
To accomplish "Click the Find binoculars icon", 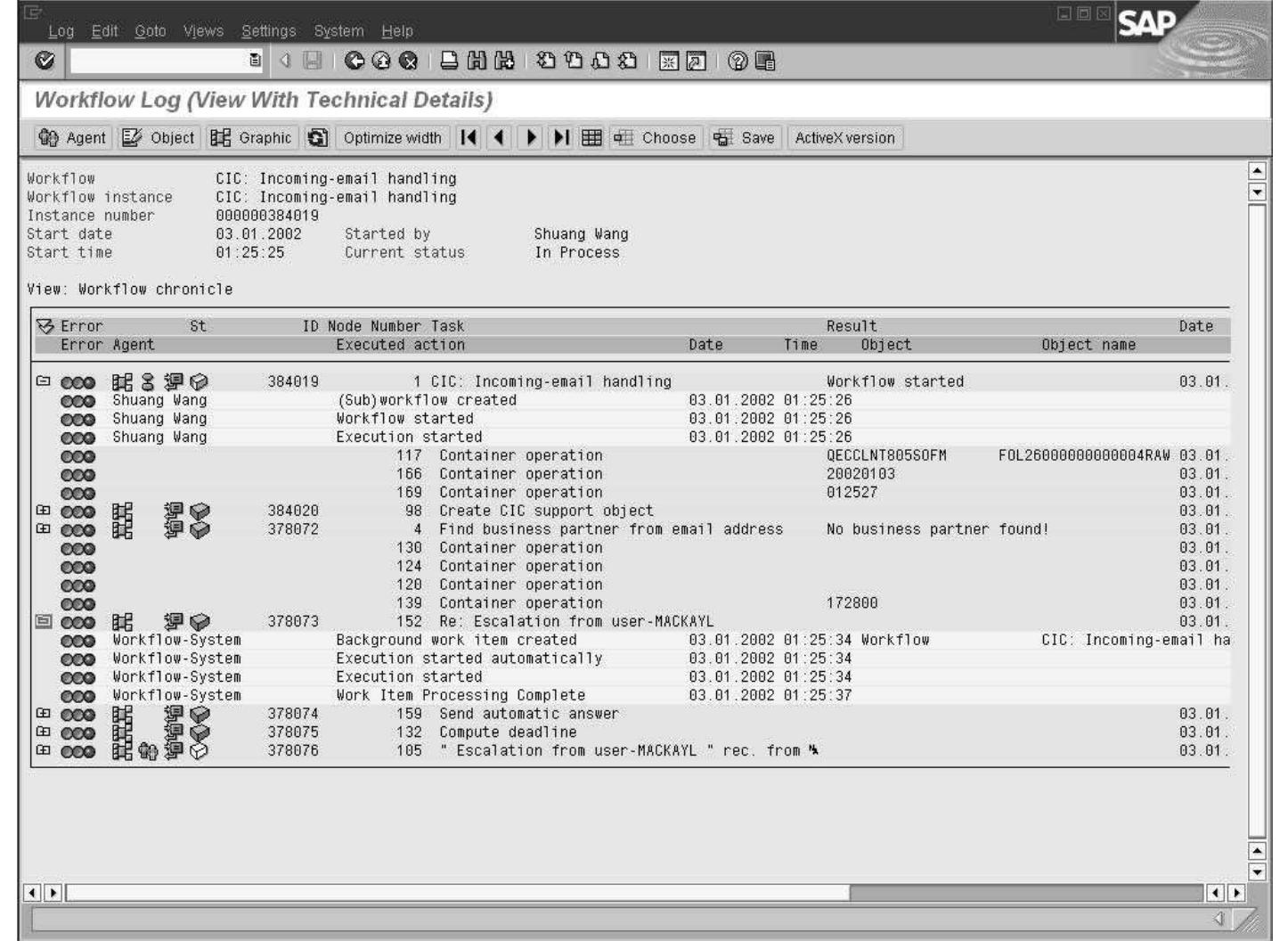I will [477, 61].
